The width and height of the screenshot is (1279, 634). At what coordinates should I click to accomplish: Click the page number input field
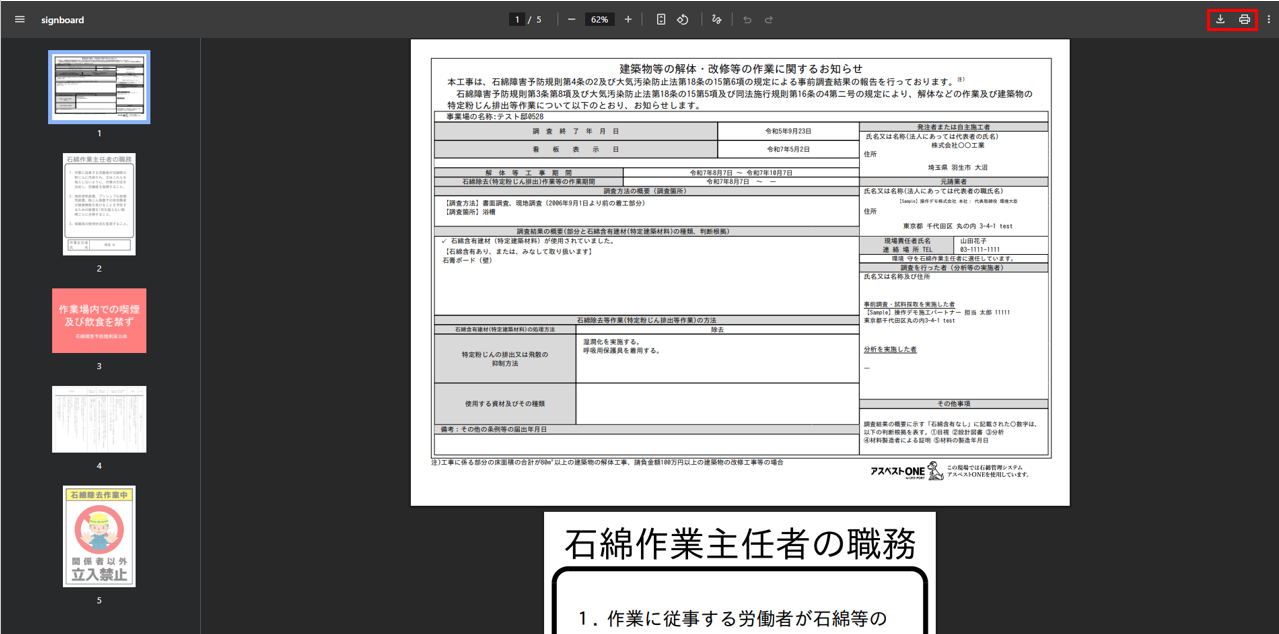[x=517, y=19]
